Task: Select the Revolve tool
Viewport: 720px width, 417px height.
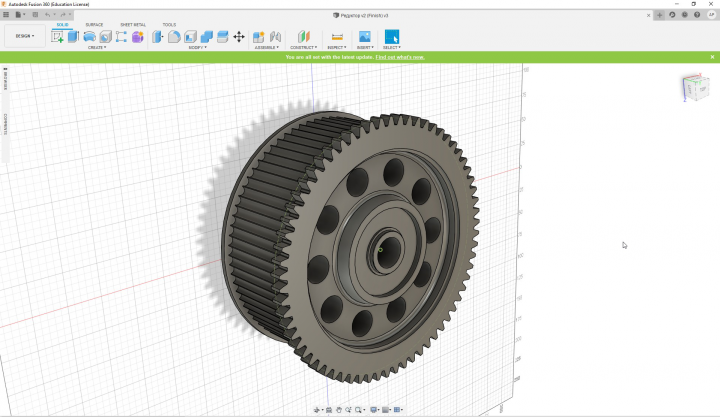Action: click(x=90, y=37)
